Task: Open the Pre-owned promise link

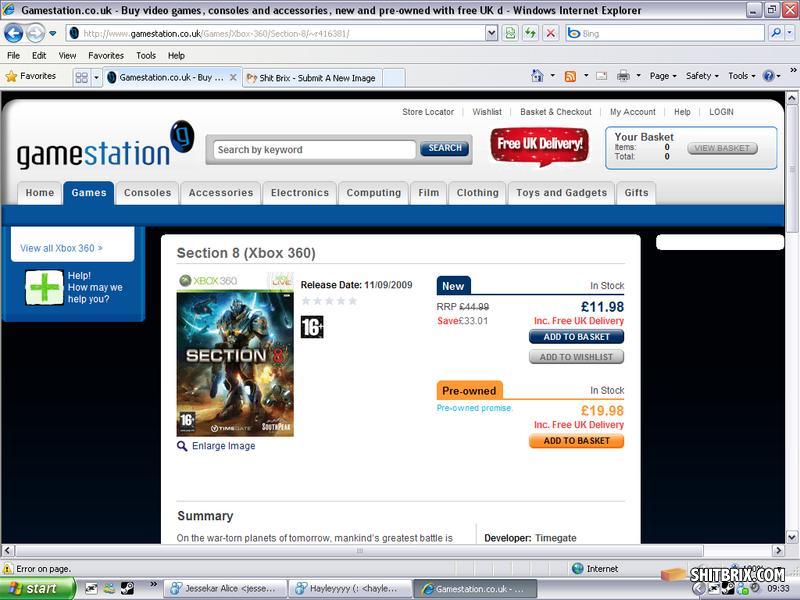Action: click(474, 408)
